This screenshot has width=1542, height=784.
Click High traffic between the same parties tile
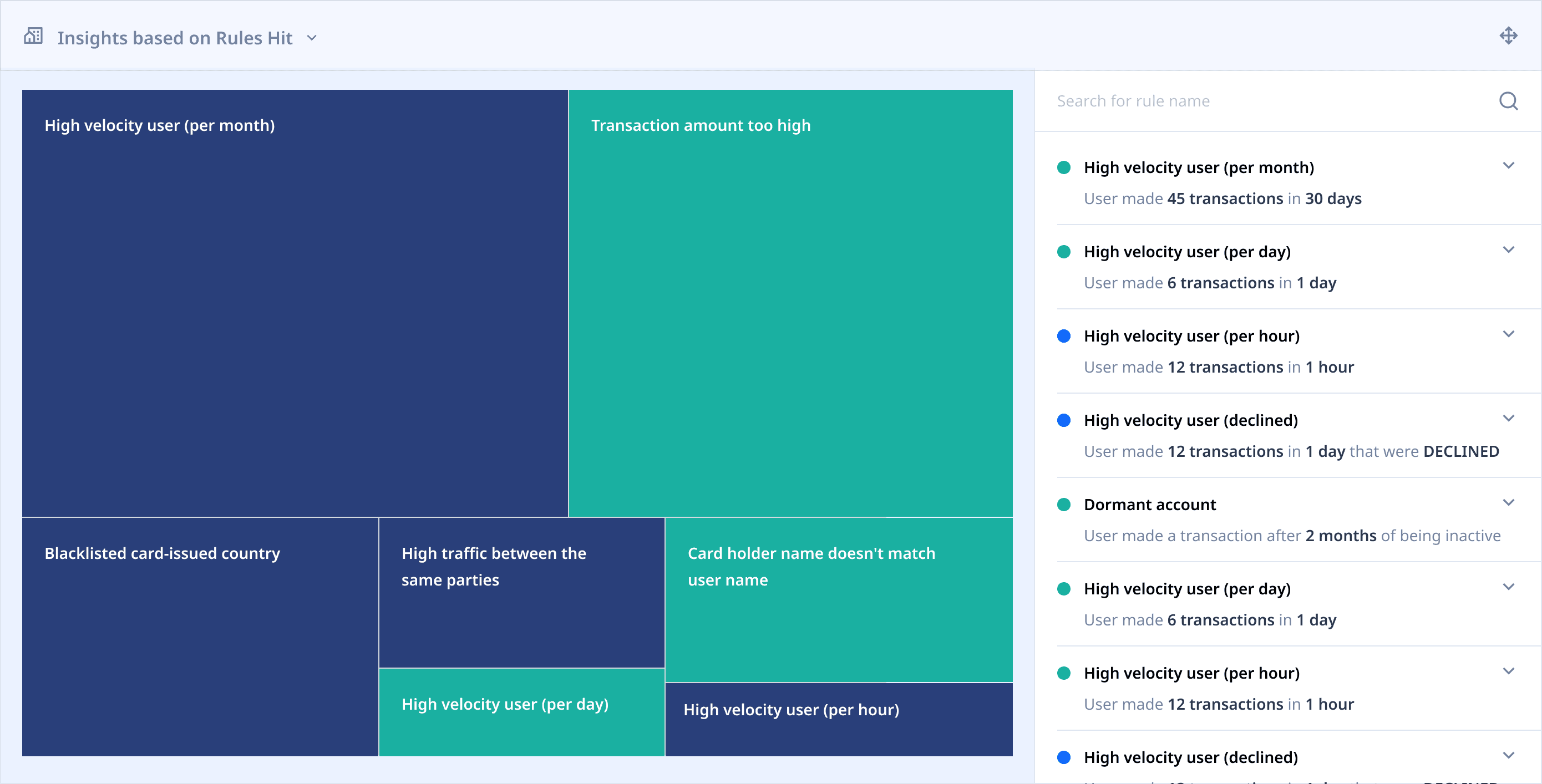tap(521, 593)
